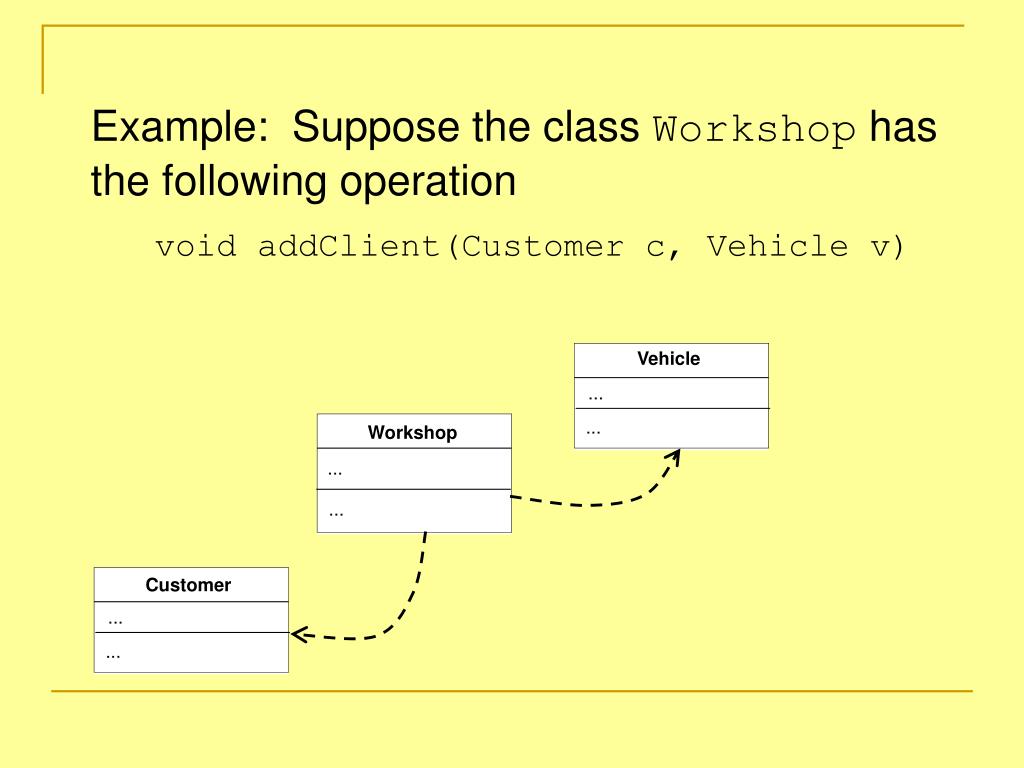Click the heading line 'the following operation'
The height and width of the screenshot is (768, 1024).
pyautogui.click(x=304, y=181)
